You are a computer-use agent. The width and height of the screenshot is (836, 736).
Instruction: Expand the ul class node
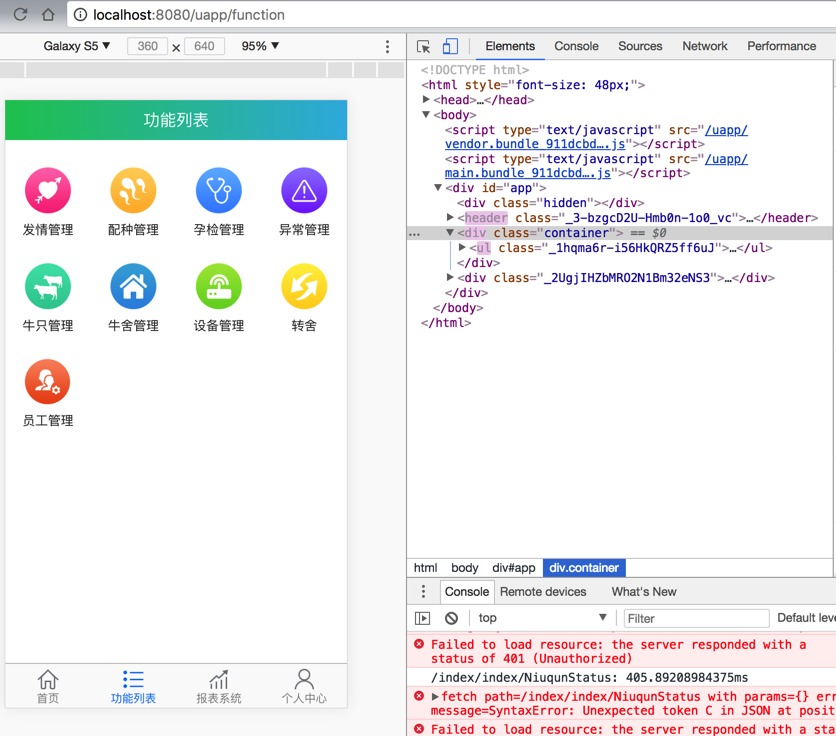point(462,247)
